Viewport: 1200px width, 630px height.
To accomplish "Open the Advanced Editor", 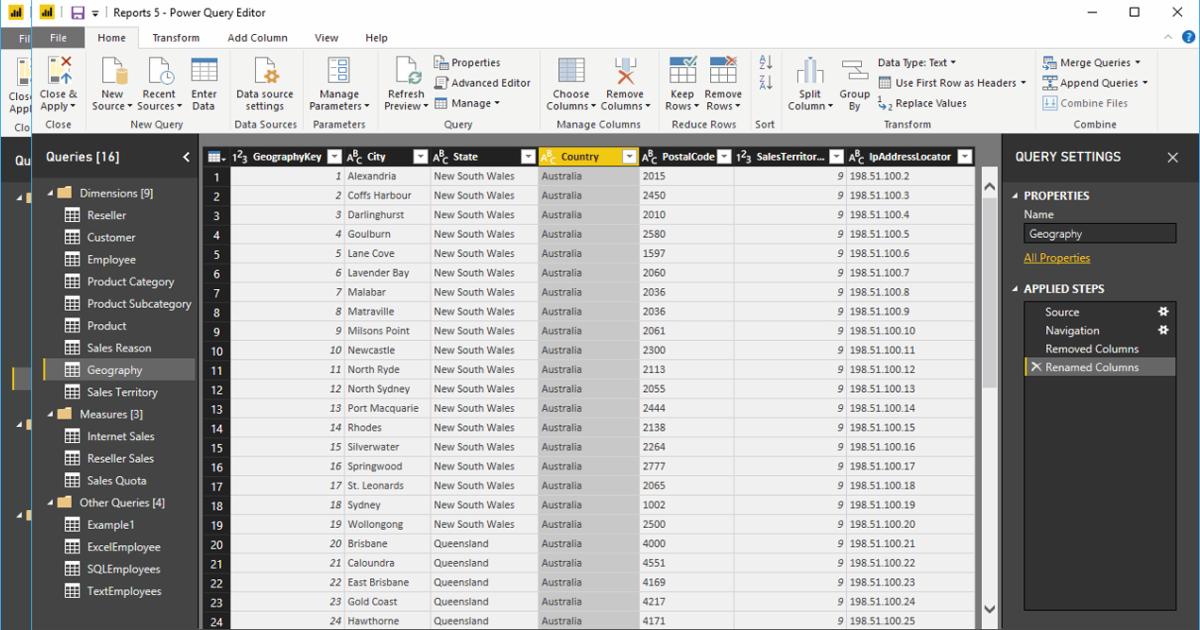I will coord(483,83).
